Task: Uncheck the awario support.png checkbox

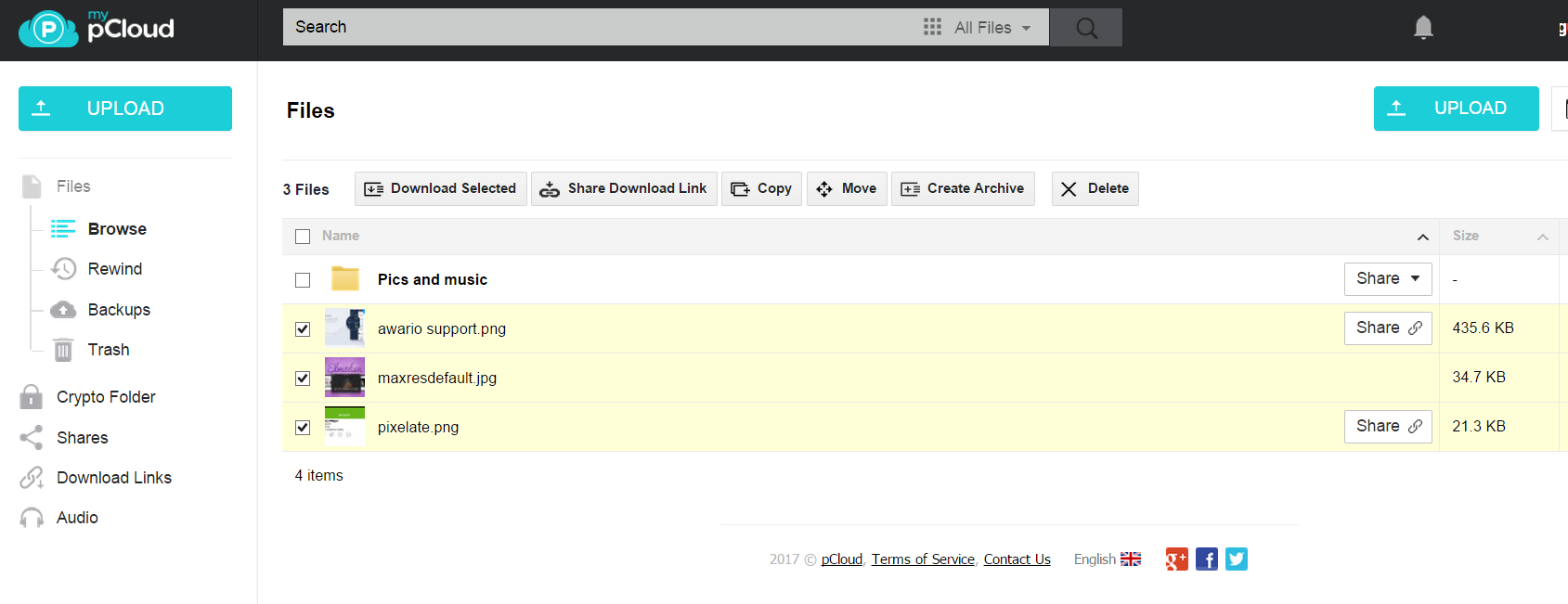Action: tap(303, 329)
